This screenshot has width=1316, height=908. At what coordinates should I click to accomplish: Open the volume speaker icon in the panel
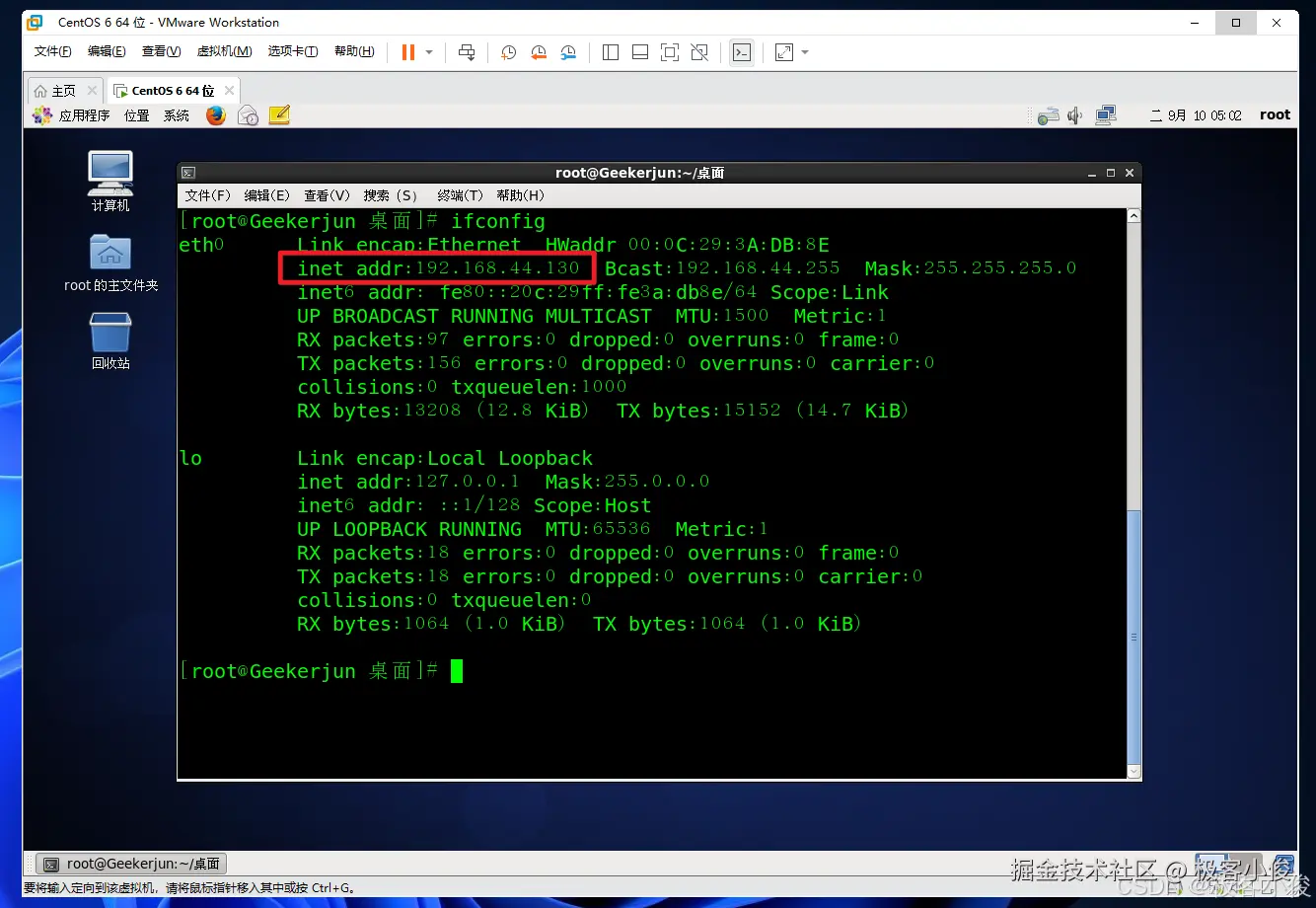[x=1075, y=115]
